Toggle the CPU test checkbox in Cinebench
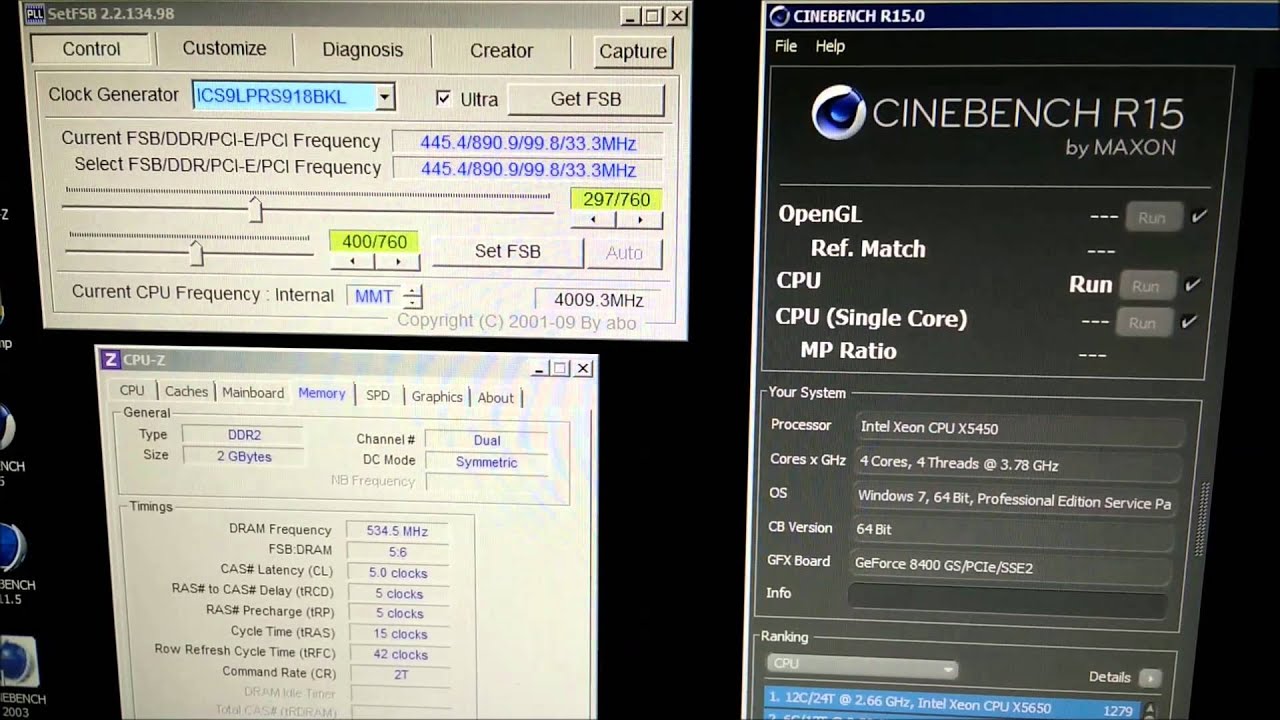 pos(1192,285)
